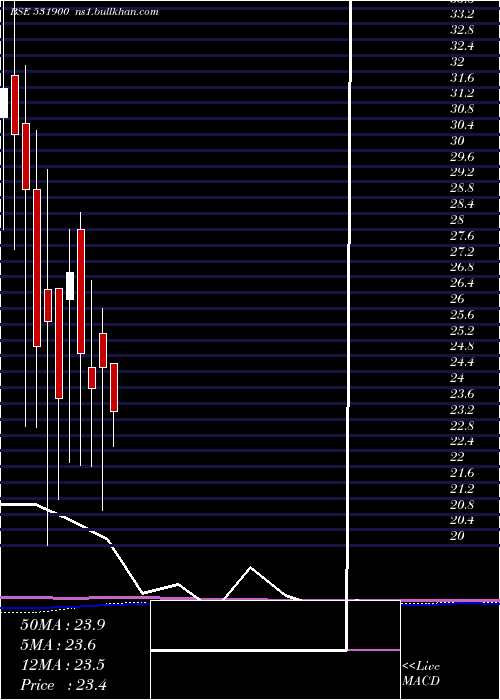Select the '5MA : 23.6' readout
Viewport: 500px width, 700px height.
point(58,645)
